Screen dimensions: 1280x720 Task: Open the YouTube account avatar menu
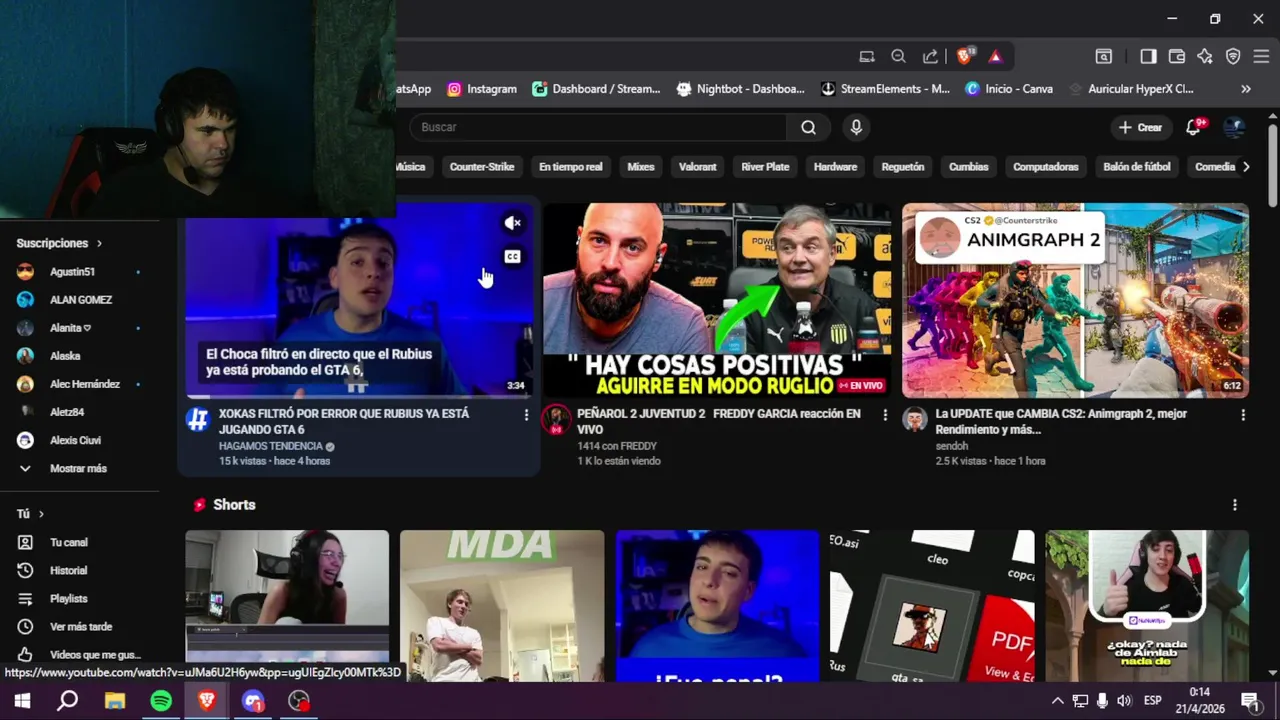[1235, 127]
